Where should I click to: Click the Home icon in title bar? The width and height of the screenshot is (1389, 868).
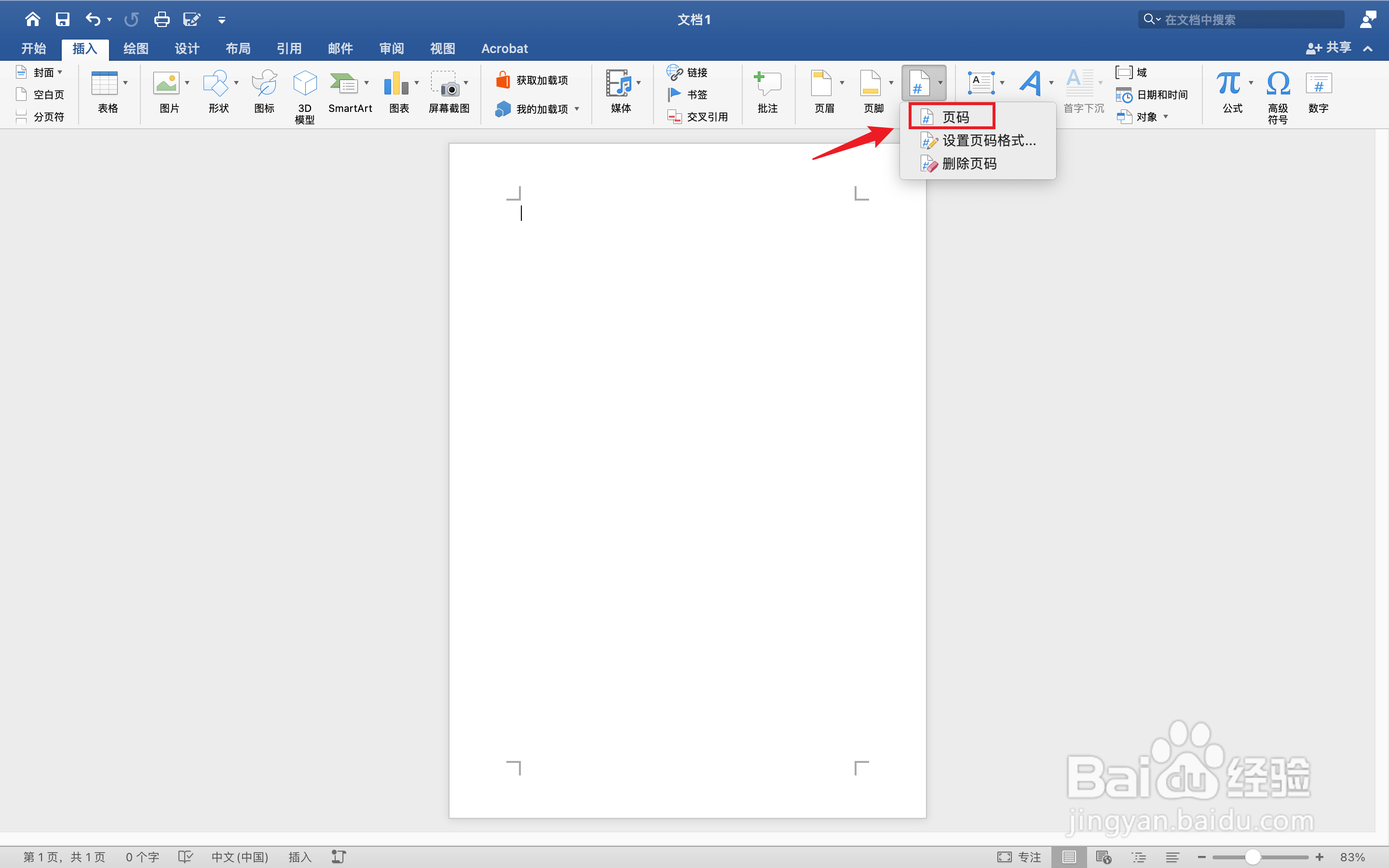click(33, 19)
